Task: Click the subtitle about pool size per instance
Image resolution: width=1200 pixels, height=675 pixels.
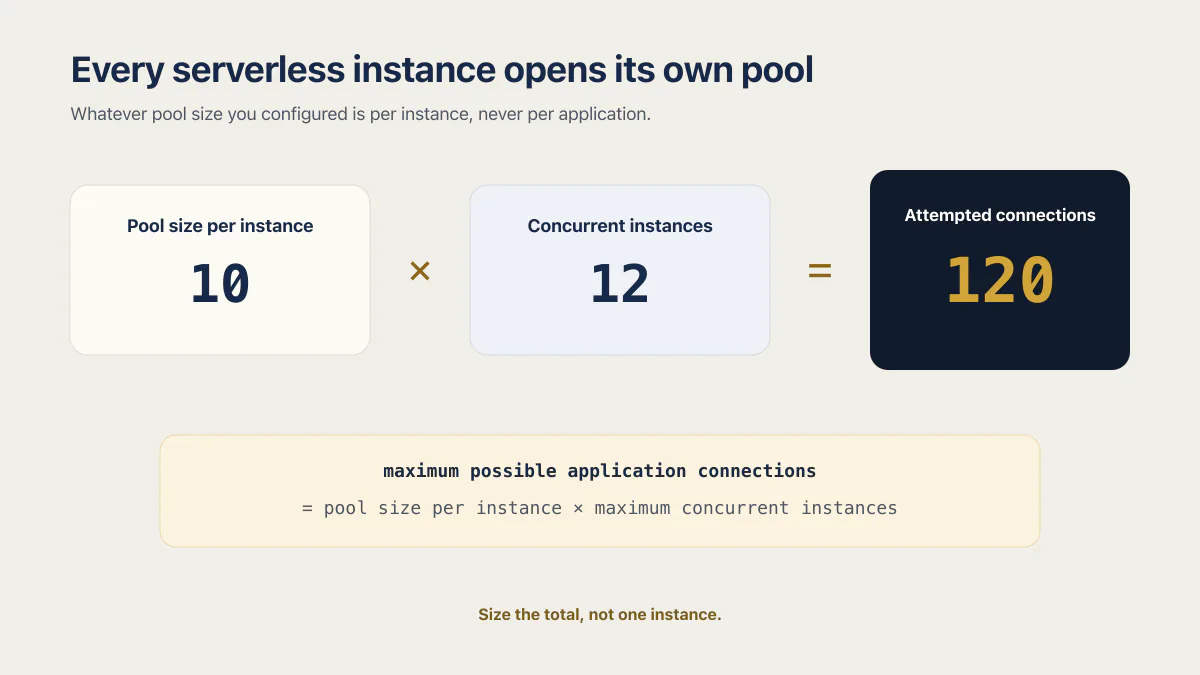Action: pos(361,114)
